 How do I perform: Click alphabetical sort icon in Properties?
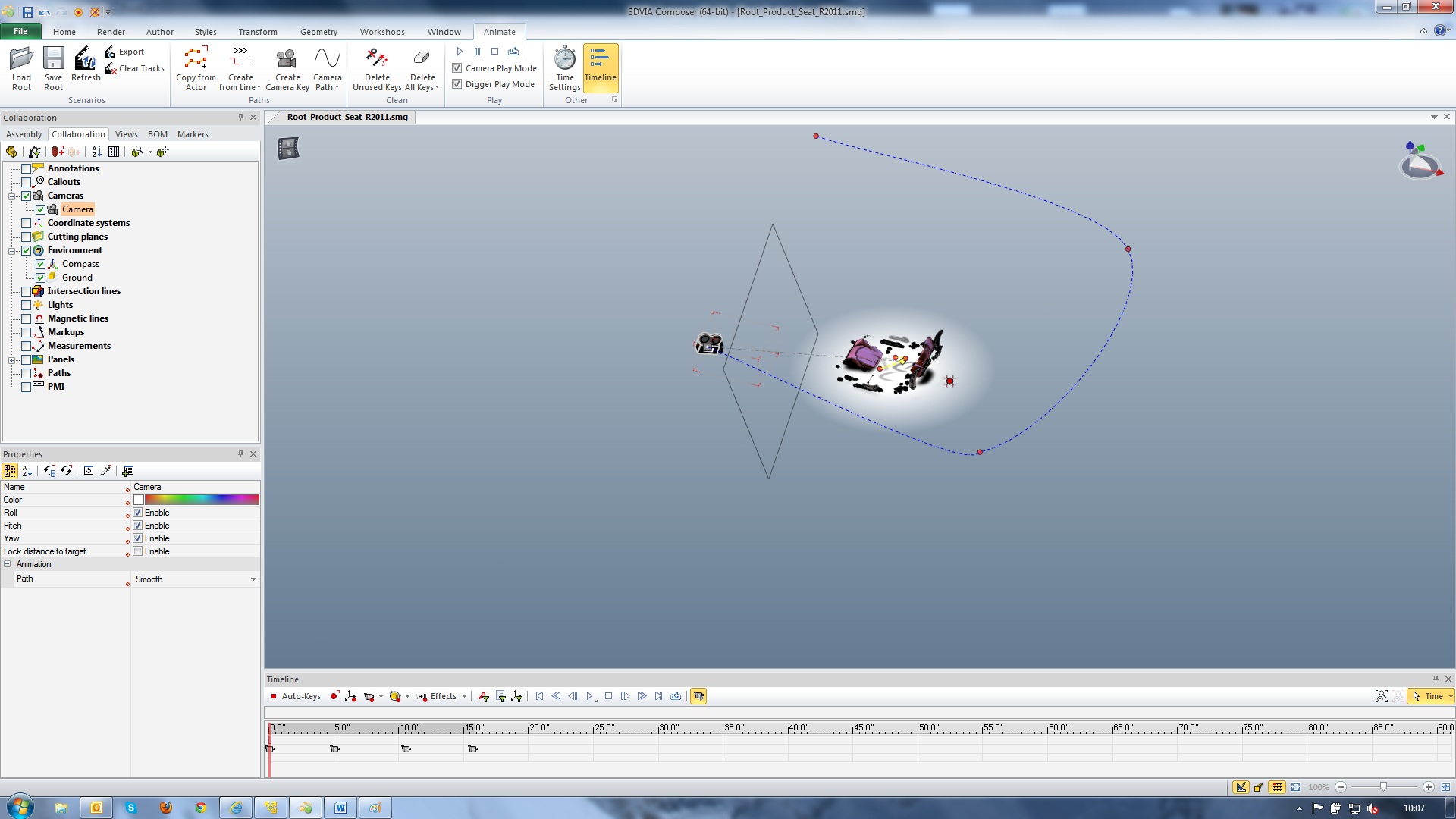tap(27, 471)
